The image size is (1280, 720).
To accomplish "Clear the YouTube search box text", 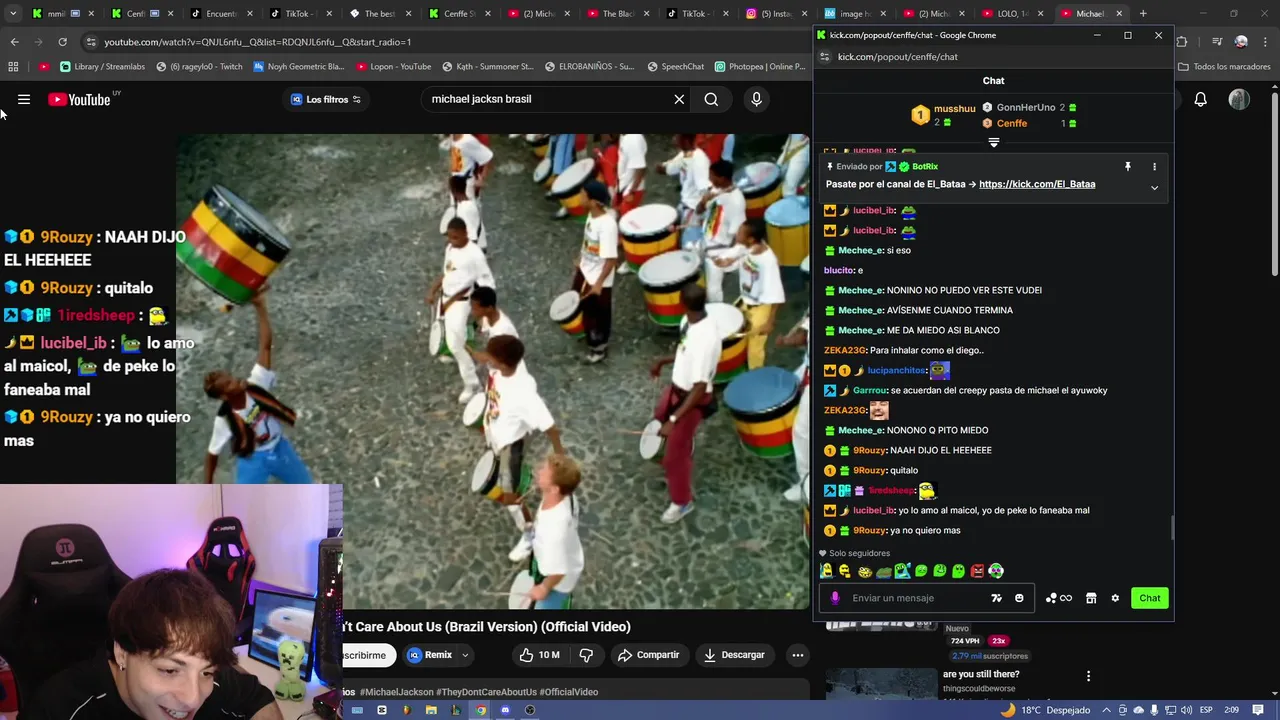I will coord(679,99).
